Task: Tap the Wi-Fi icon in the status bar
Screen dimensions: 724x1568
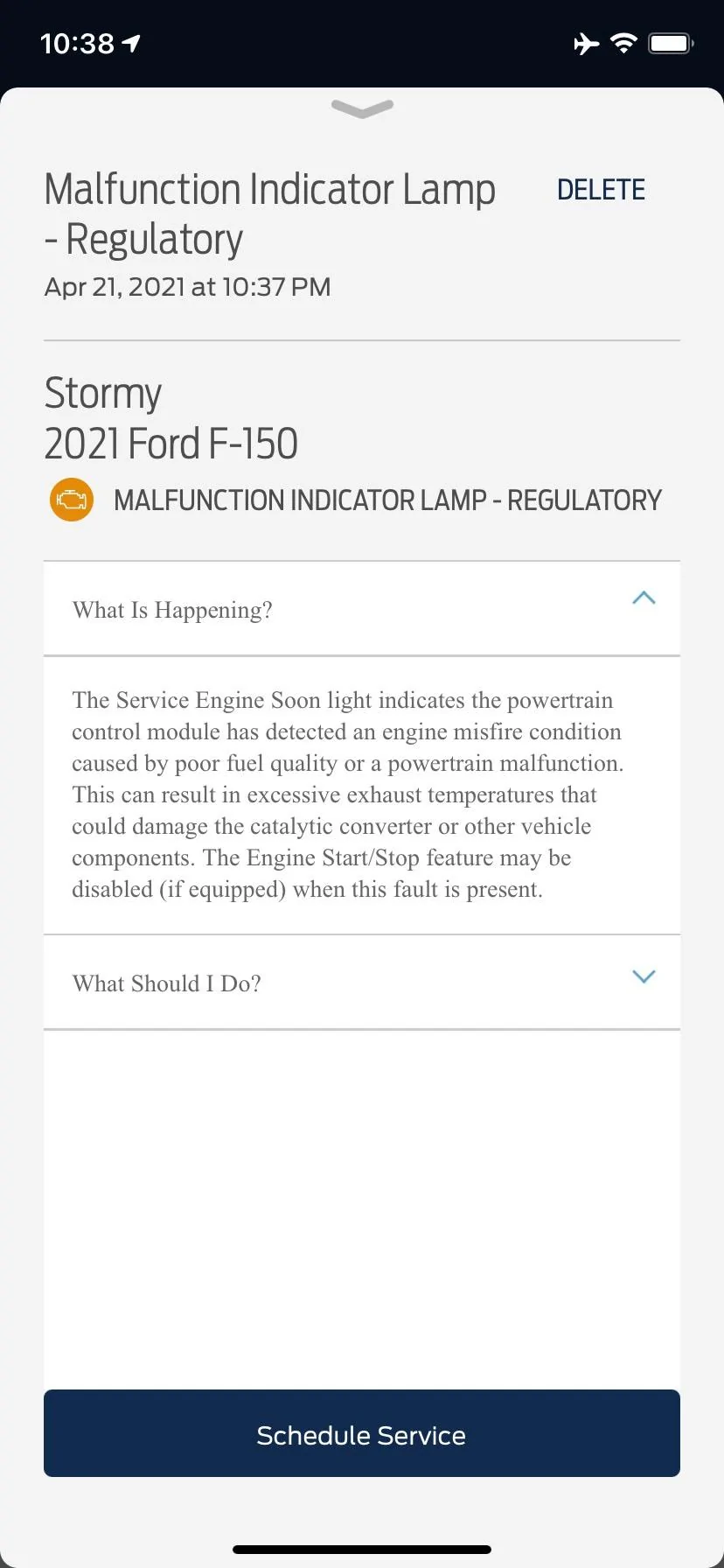Action: [623, 43]
